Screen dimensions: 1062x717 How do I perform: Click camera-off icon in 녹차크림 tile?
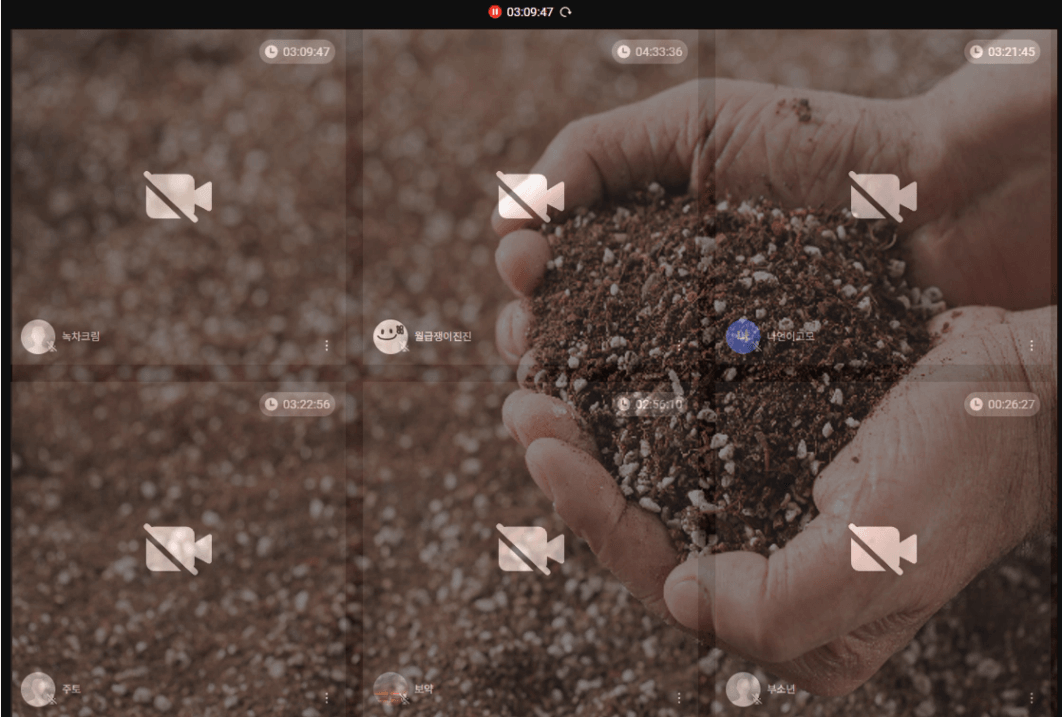click(178, 196)
